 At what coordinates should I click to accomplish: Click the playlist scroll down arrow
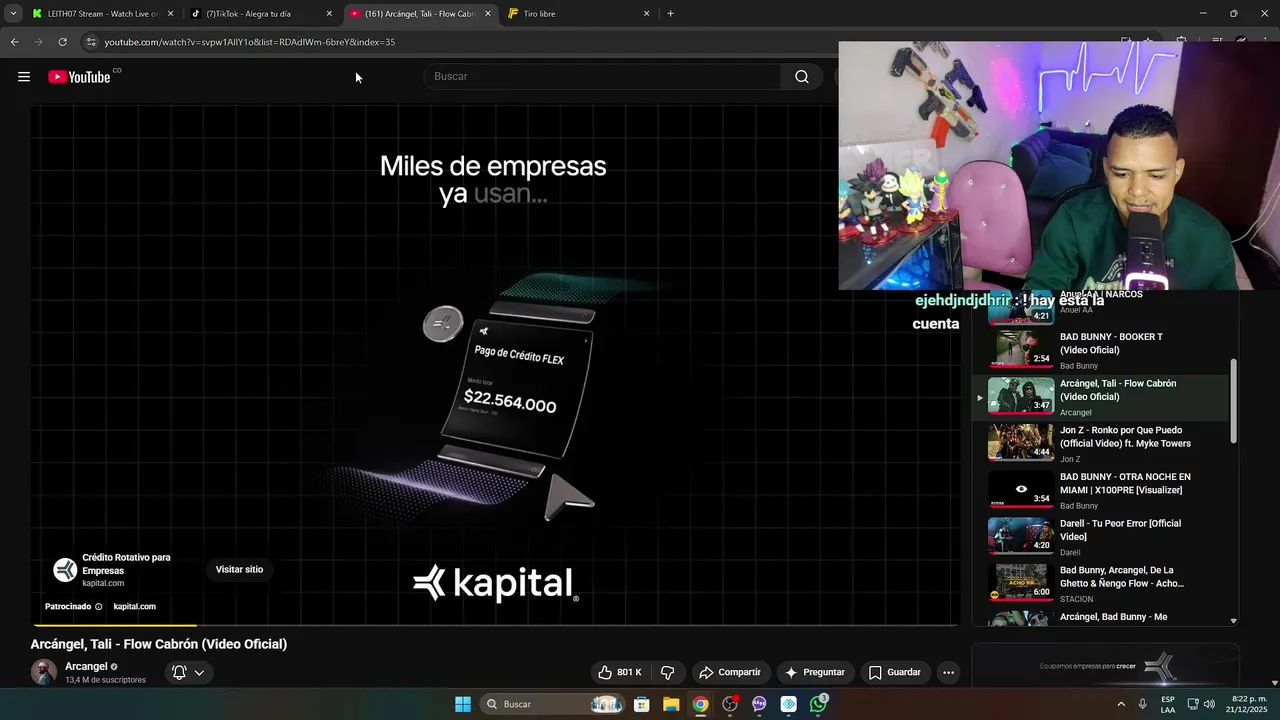click(x=1233, y=621)
